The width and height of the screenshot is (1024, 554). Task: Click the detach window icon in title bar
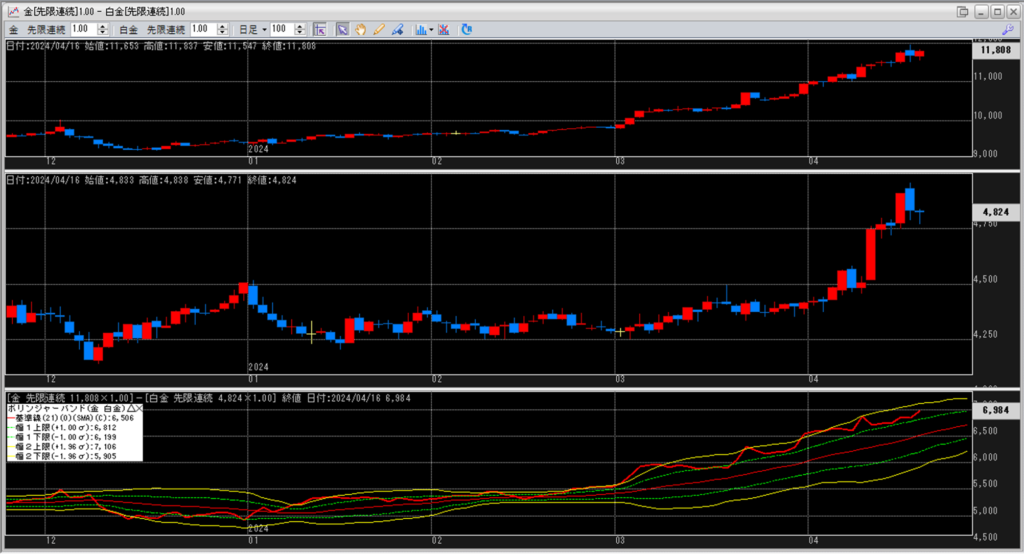pyautogui.click(x=962, y=11)
